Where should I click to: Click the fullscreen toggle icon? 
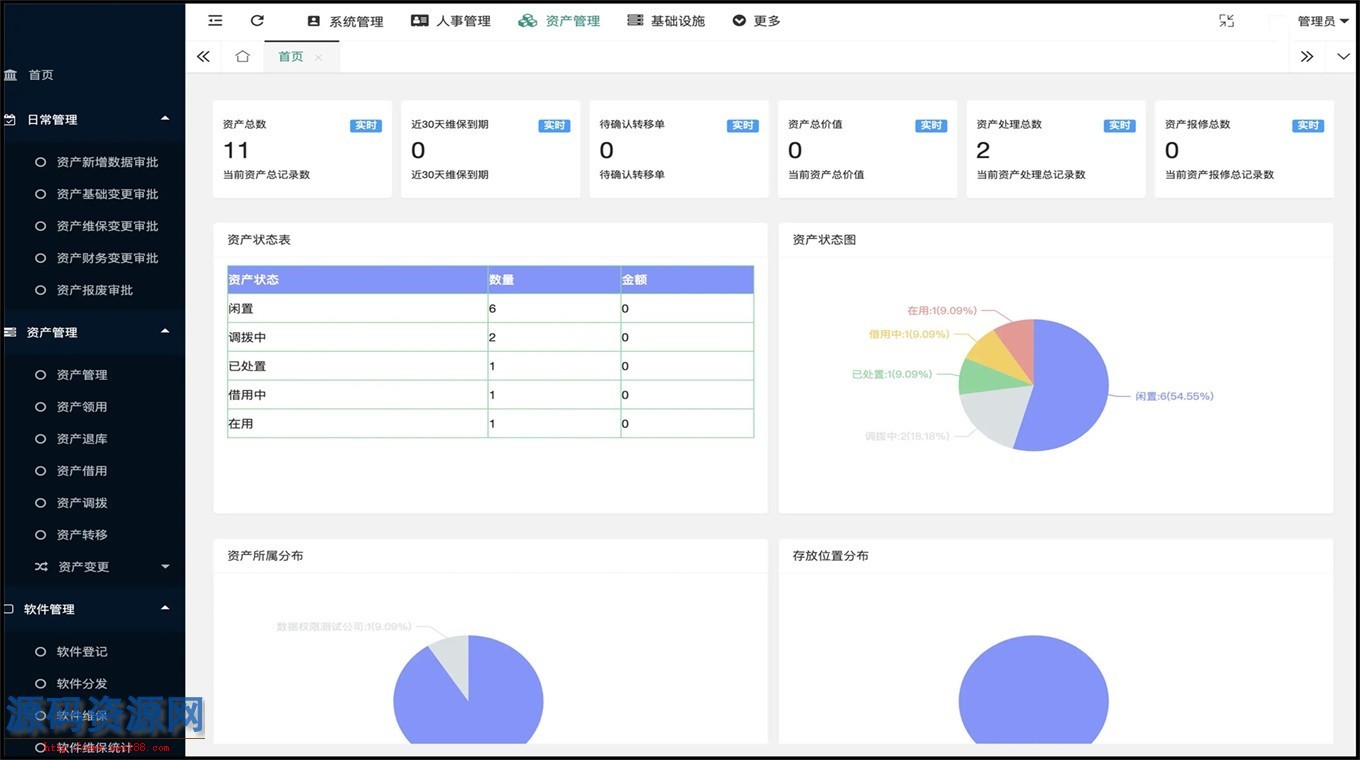click(1226, 21)
